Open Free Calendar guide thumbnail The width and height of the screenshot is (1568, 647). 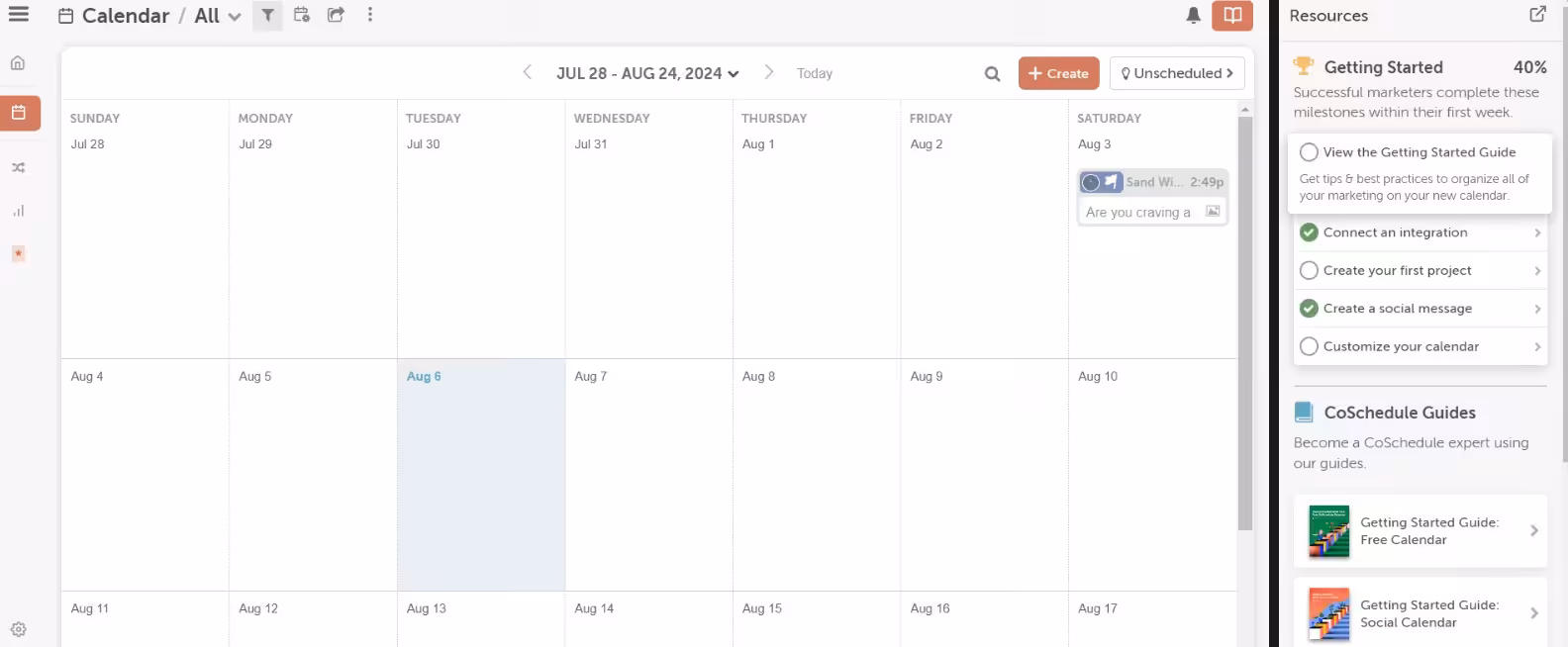point(1328,530)
